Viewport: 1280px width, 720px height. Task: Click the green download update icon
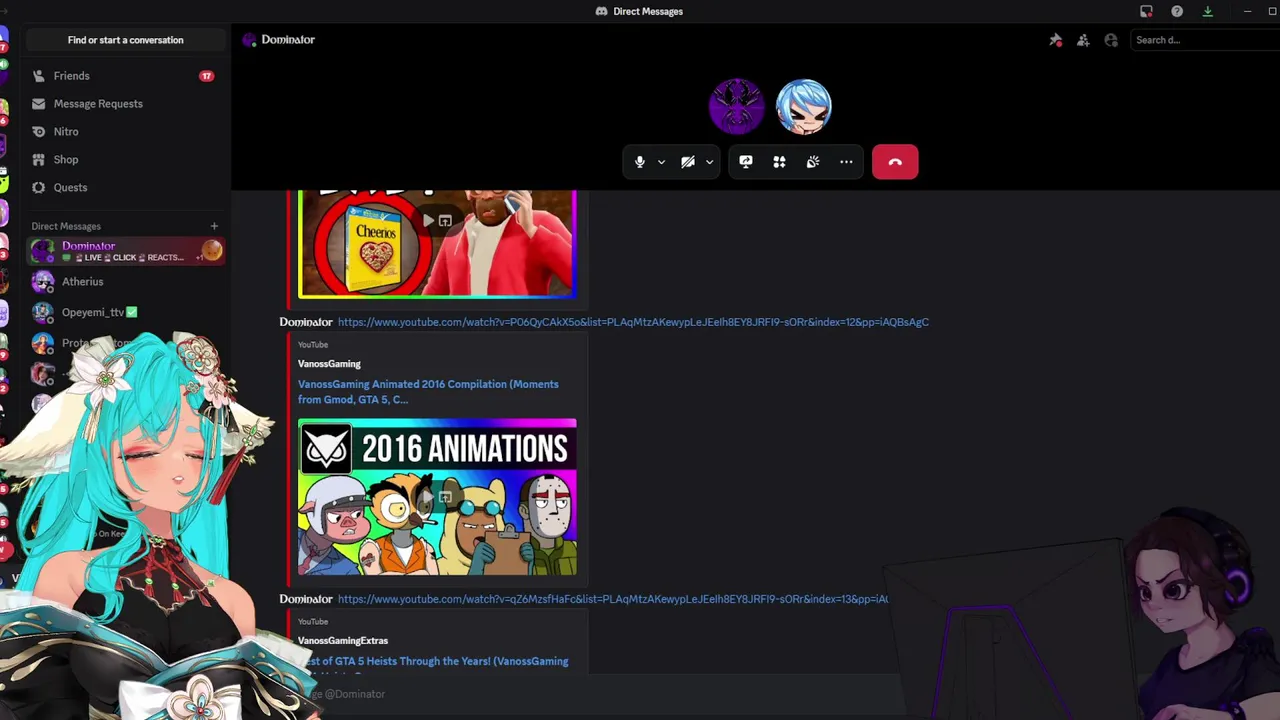(1207, 11)
